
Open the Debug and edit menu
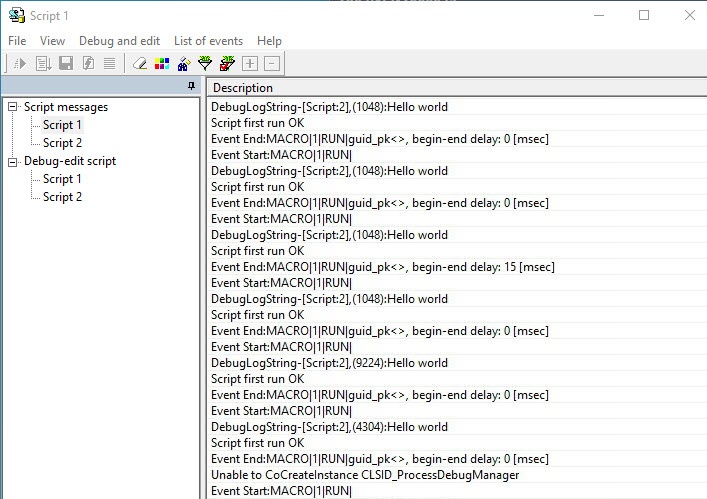119,41
